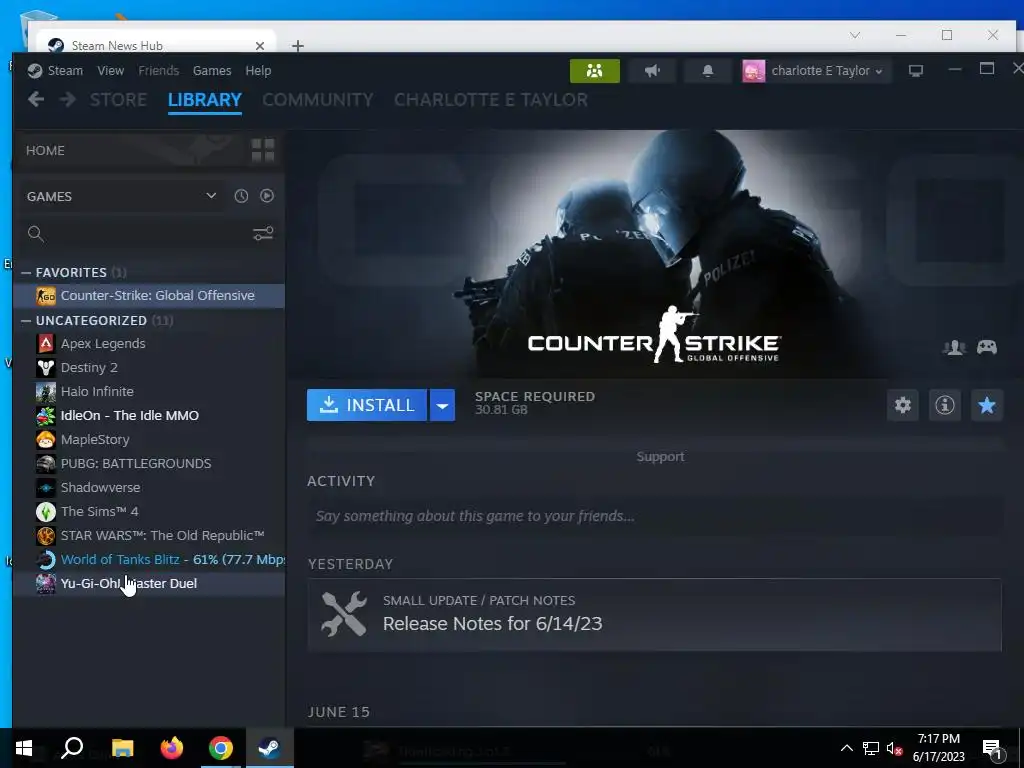Viewport: 1024px width, 768px height.
Task: Go back with the left arrow
Action: (36, 99)
